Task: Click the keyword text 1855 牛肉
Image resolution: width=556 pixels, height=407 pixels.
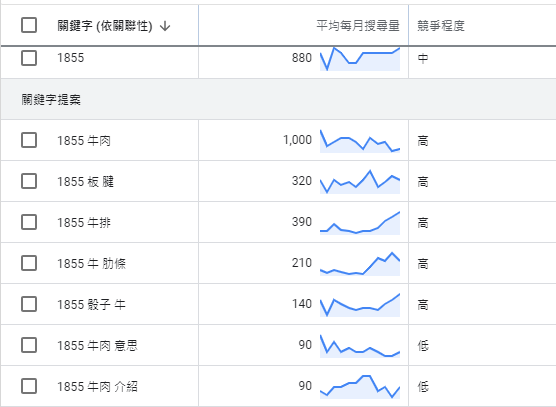Action: tap(84, 141)
